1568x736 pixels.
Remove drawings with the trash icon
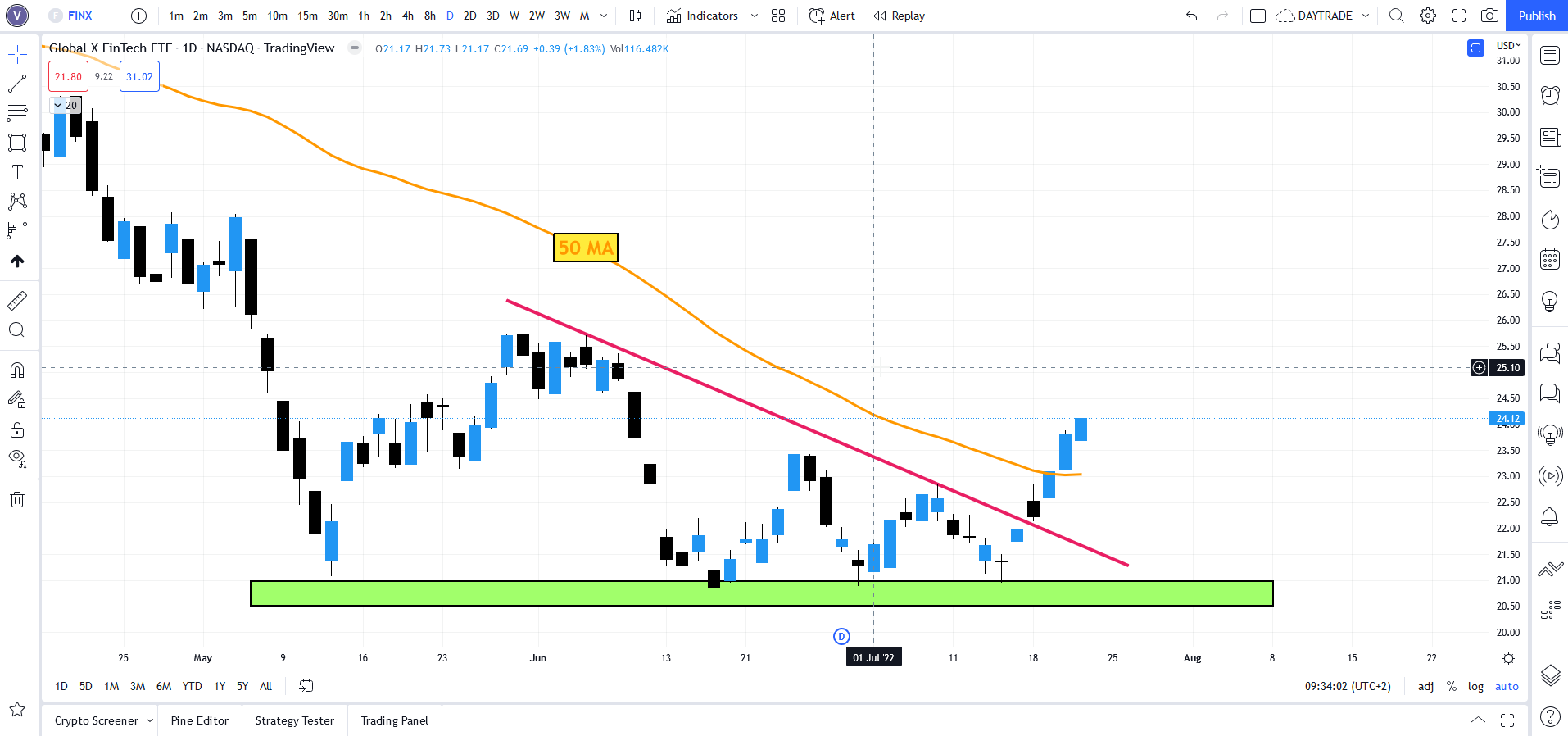click(x=17, y=500)
